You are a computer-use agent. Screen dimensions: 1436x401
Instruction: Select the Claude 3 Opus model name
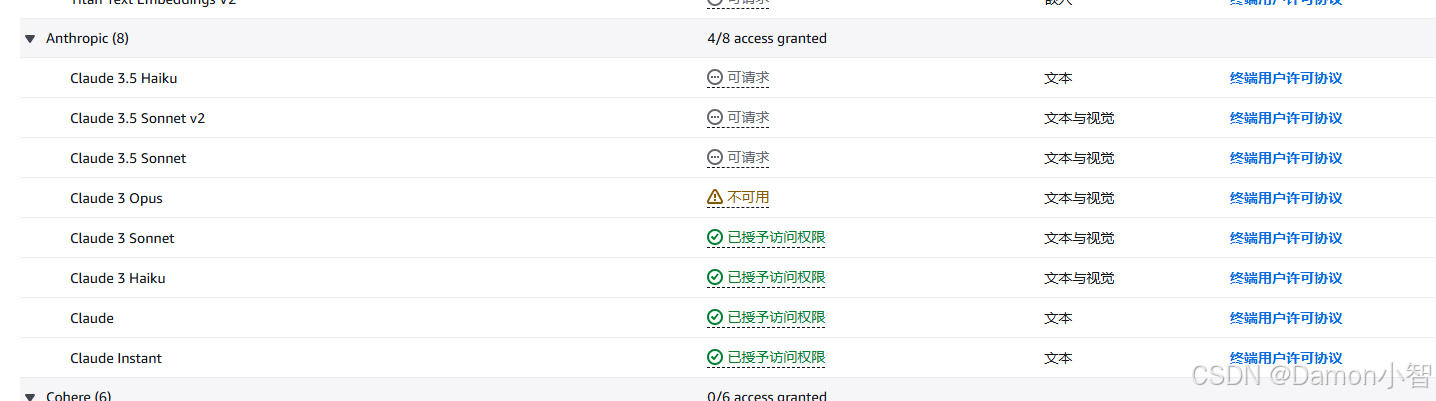[x=116, y=198]
